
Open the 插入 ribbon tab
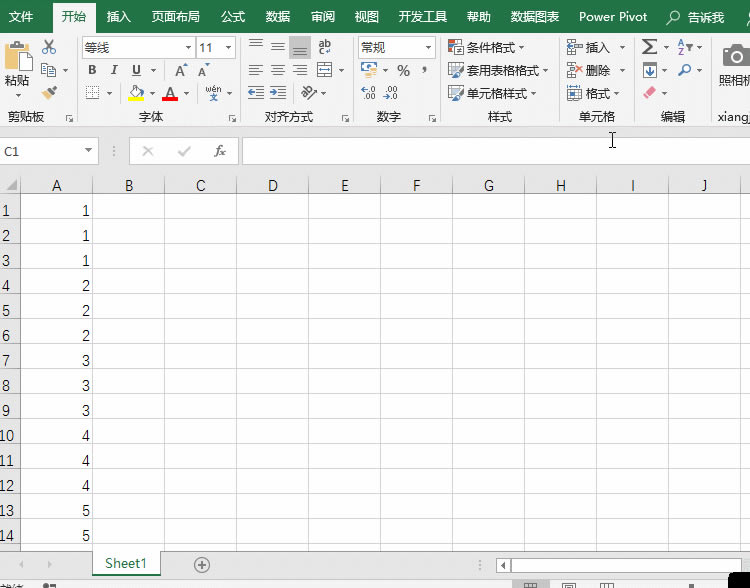coord(119,17)
